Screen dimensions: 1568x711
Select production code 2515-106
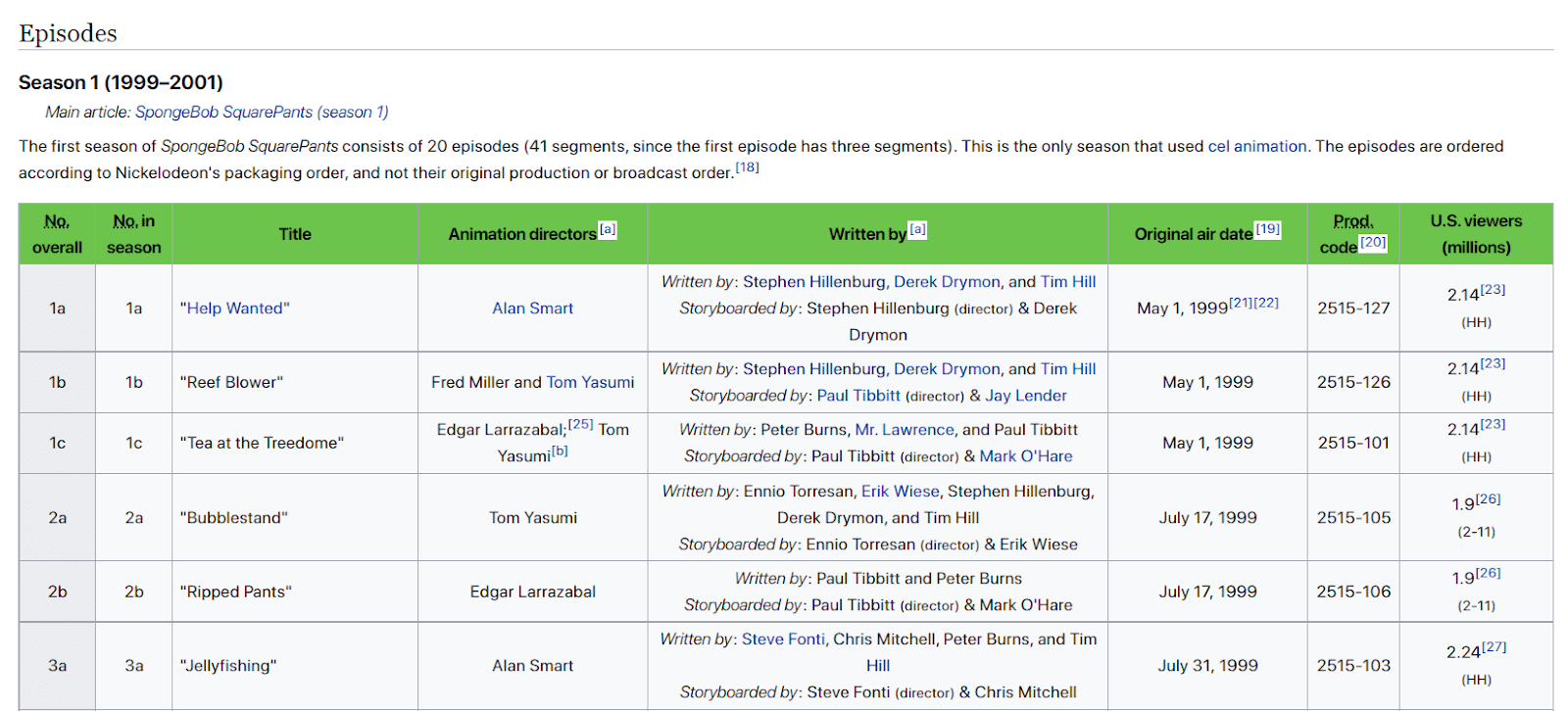1353,592
